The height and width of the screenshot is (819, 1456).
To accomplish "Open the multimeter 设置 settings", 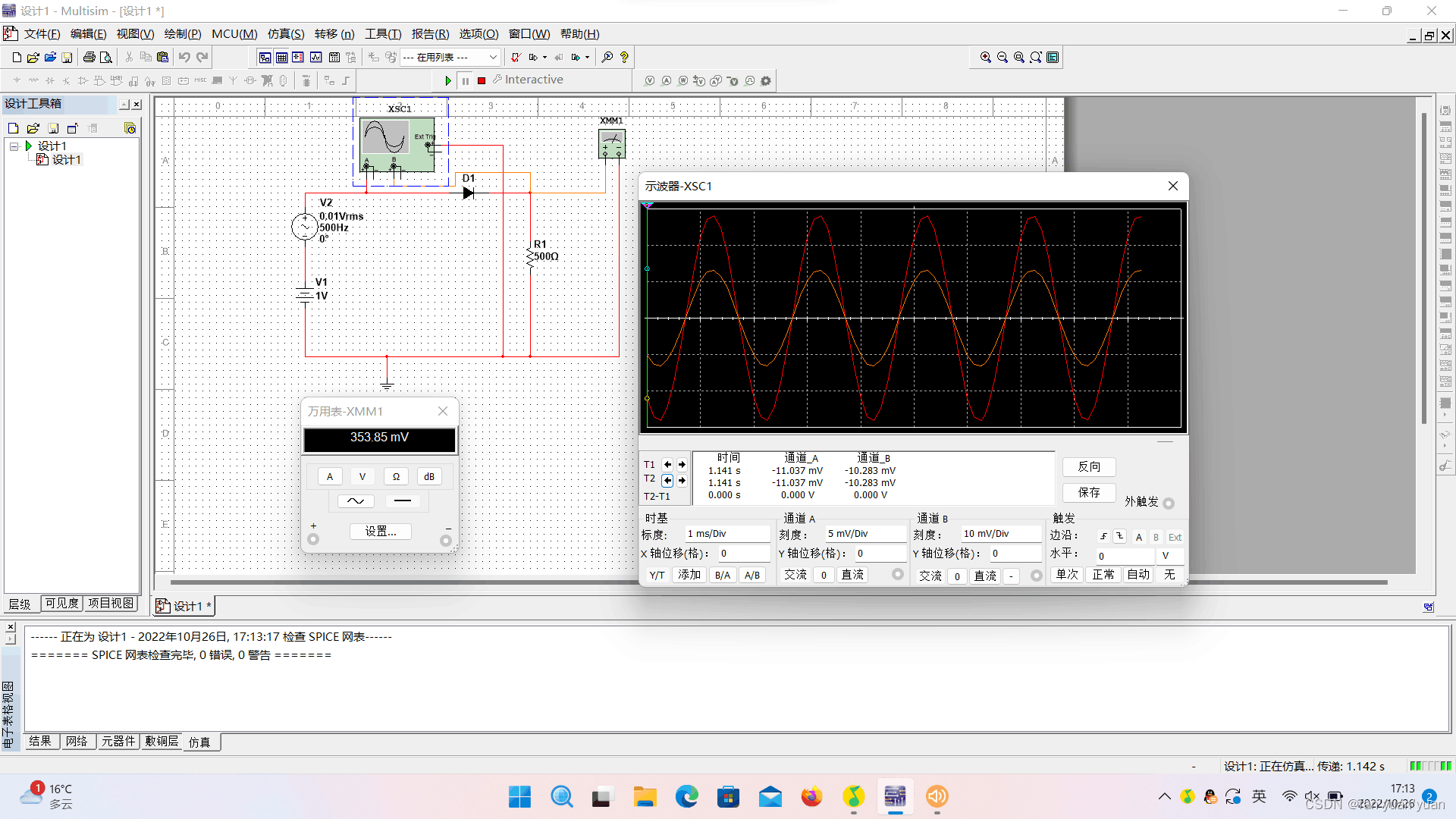I will [380, 531].
